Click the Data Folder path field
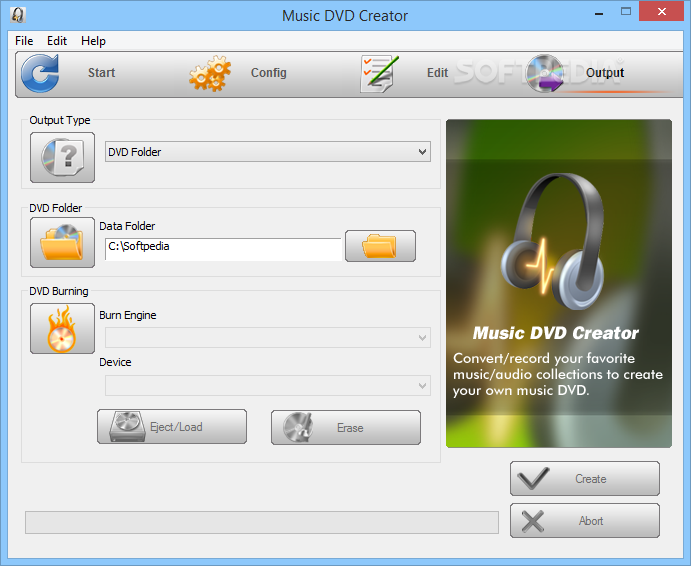The width and height of the screenshot is (691, 566). (x=223, y=248)
